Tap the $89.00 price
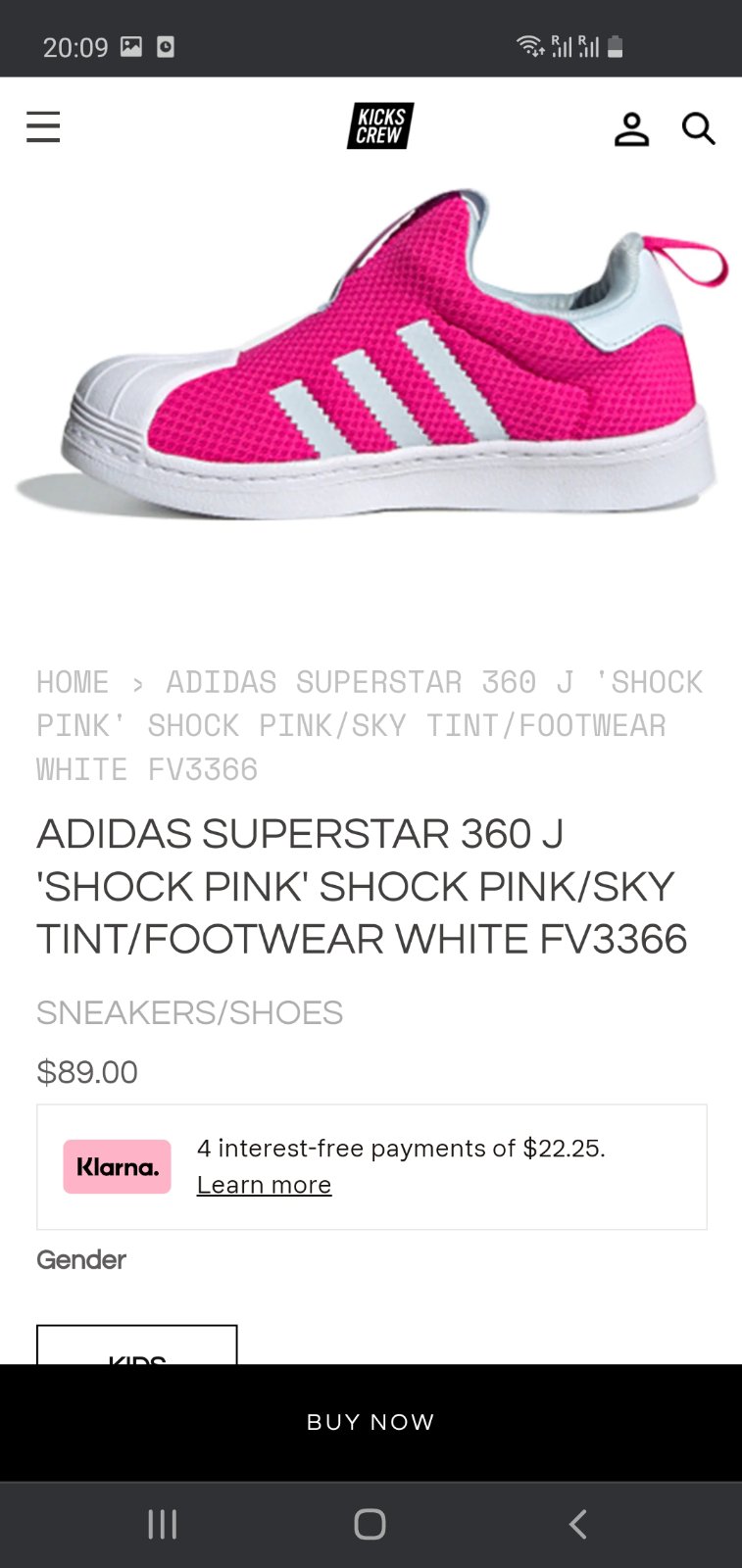 point(87,1072)
